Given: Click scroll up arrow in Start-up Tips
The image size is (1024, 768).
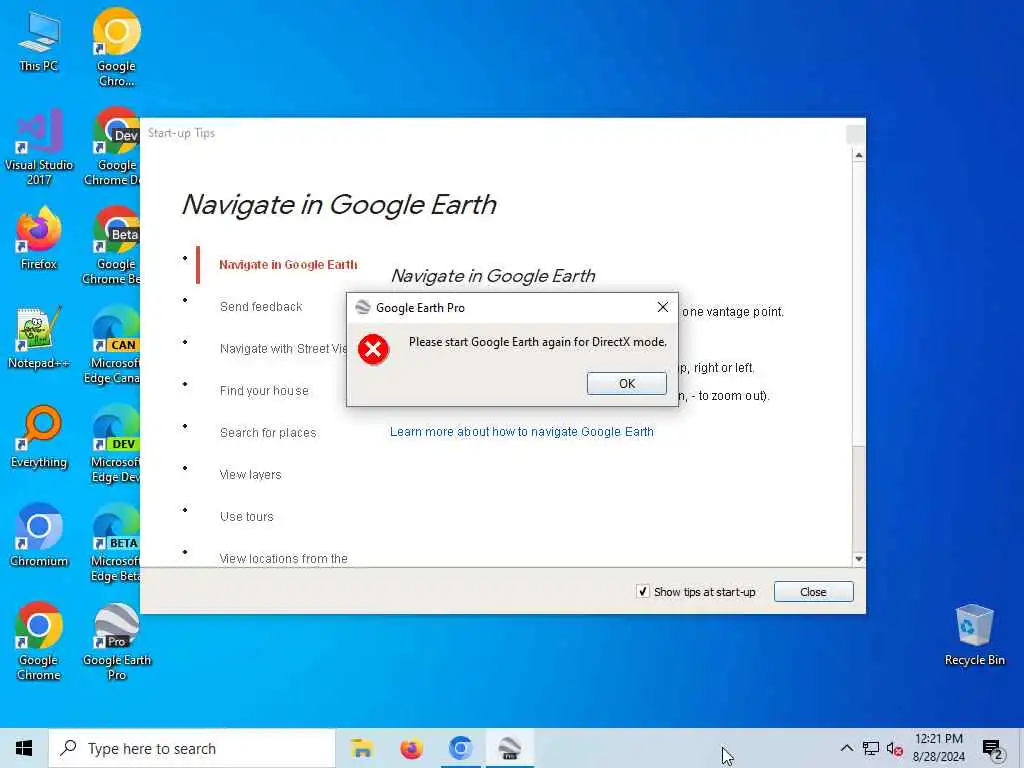Looking at the screenshot, I should pyautogui.click(x=859, y=155).
